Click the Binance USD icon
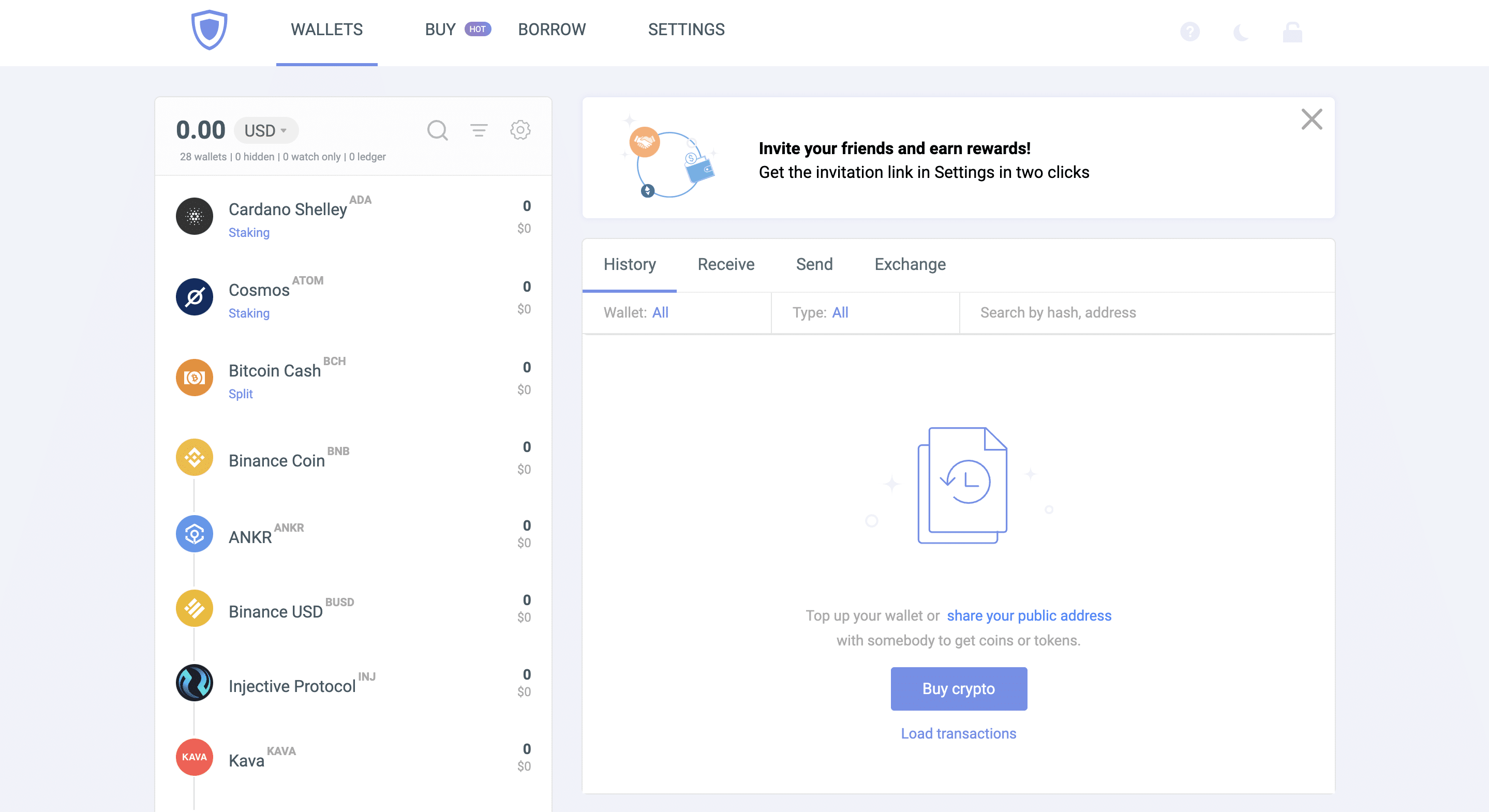The height and width of the screenshot is (812, 1489). tap(194, 608)
